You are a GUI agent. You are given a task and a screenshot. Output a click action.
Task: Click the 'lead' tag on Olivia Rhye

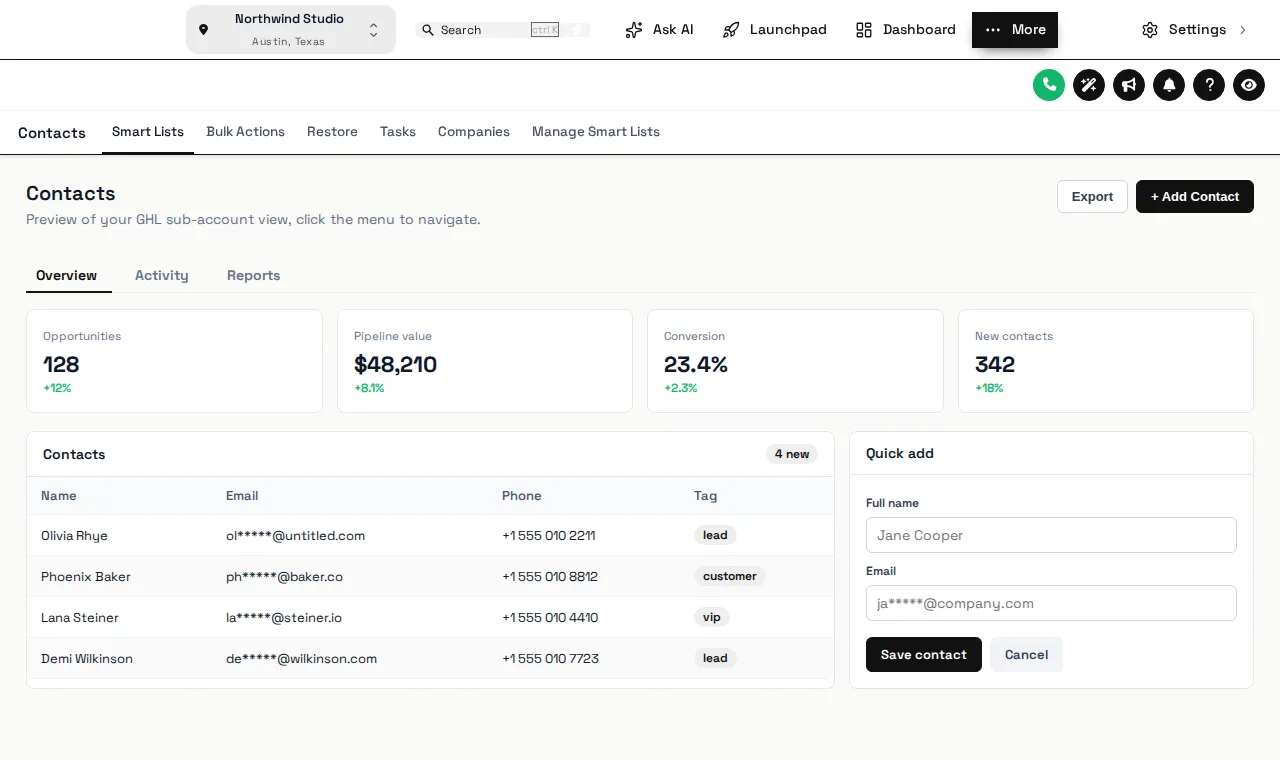[x=715, y=535]
